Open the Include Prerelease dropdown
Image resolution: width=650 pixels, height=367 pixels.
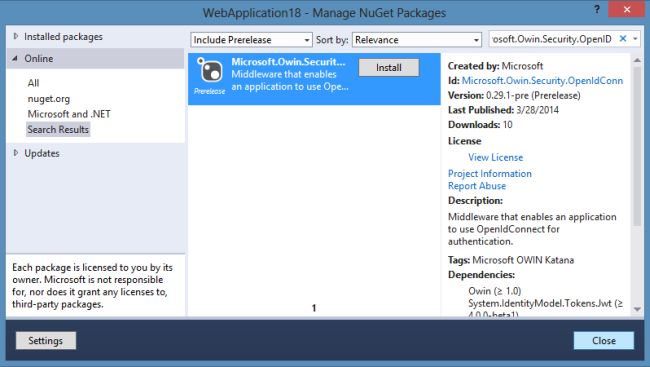tap(251, 40)
